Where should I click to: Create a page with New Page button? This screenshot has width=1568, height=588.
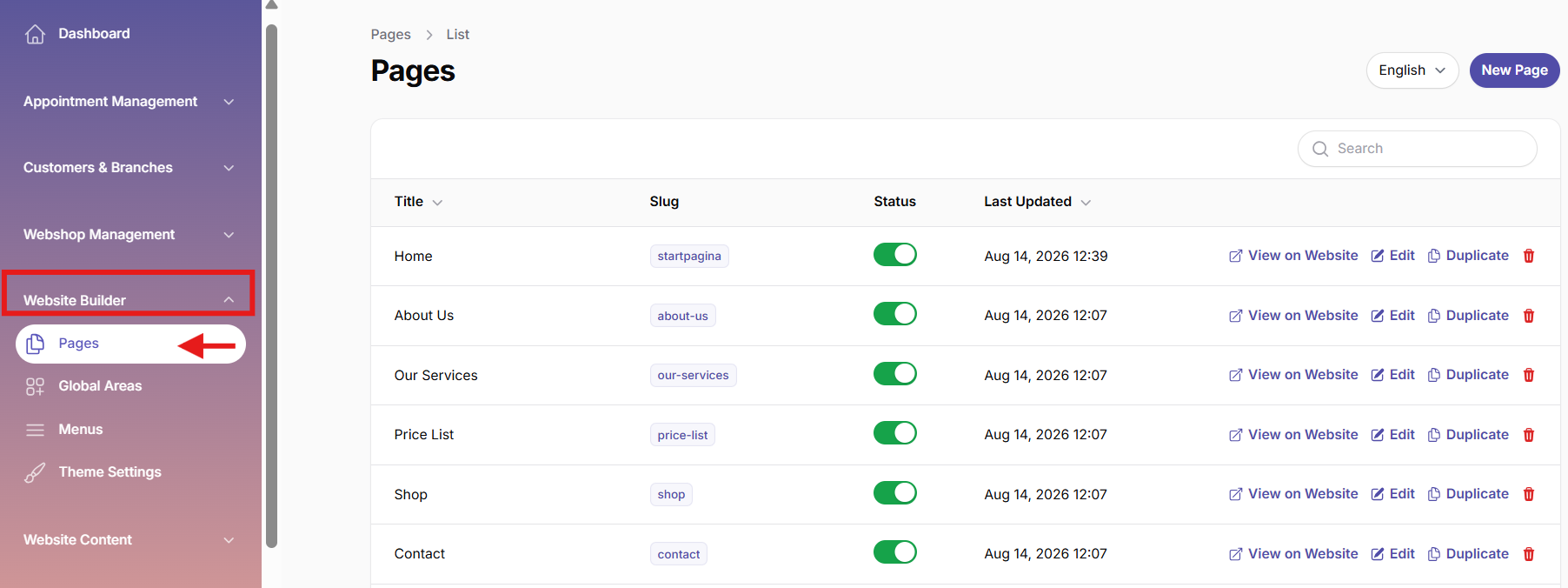[1514, 70]
